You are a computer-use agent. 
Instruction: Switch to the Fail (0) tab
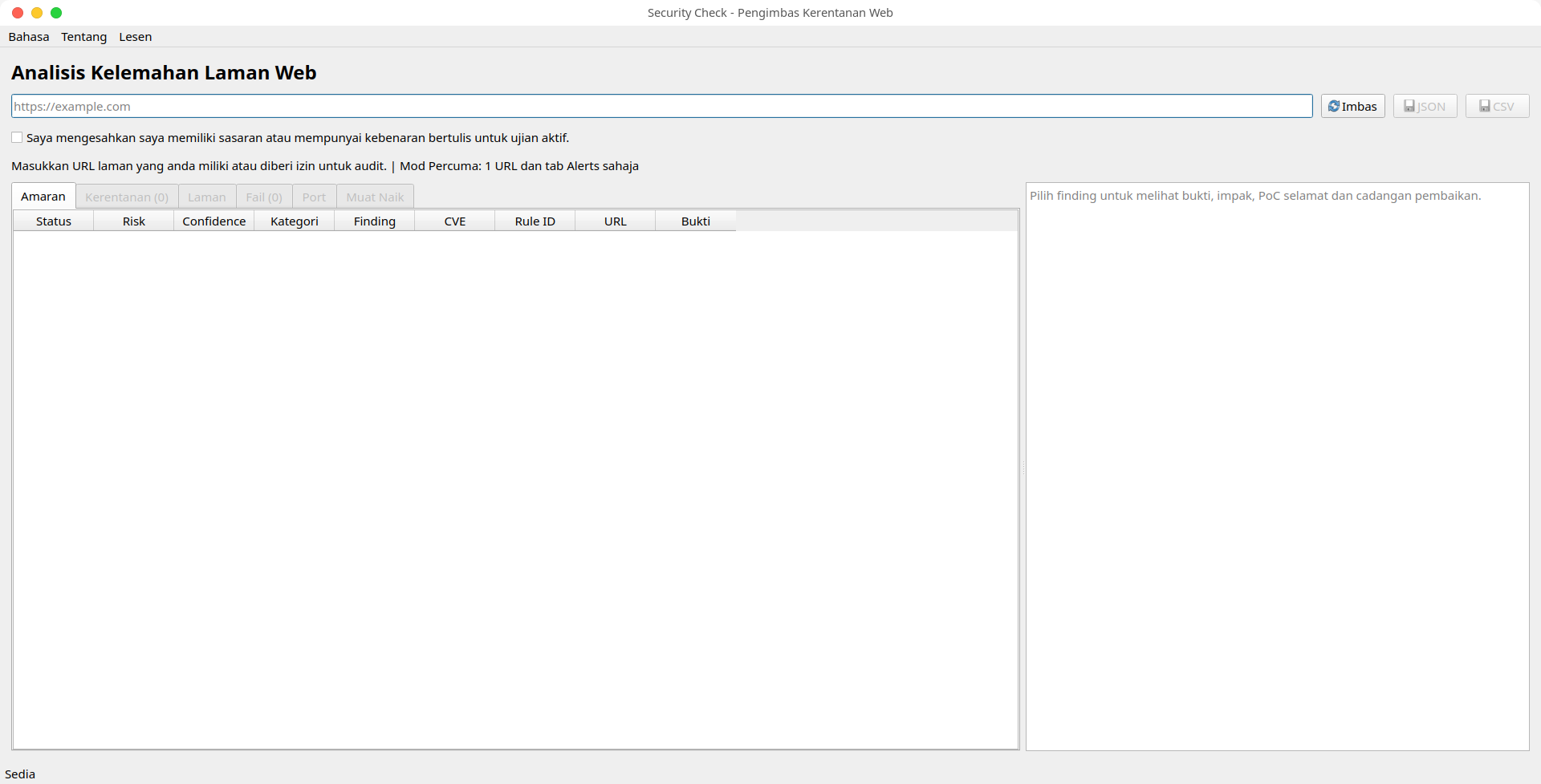(x=264, y=197)
